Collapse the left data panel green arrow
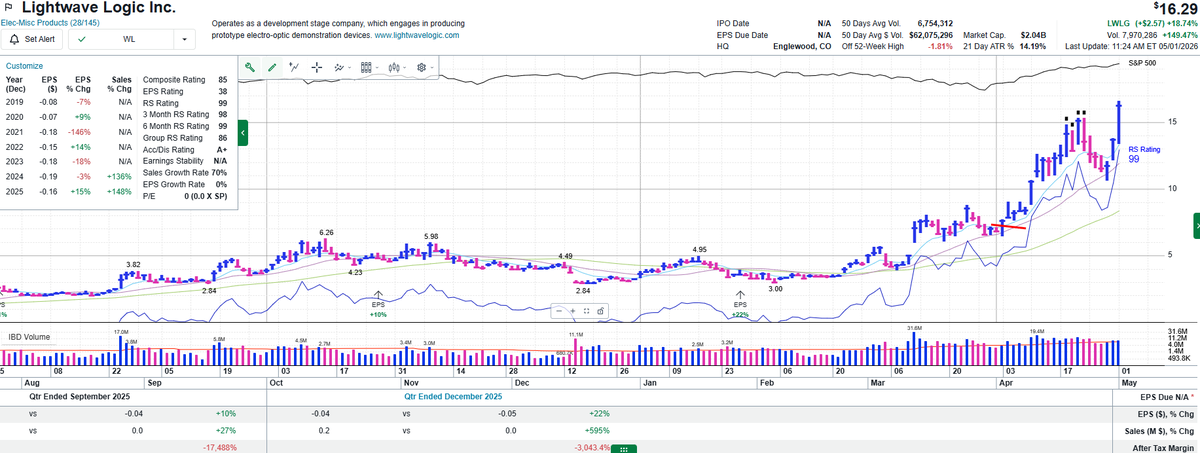 (x=243, y=133)
